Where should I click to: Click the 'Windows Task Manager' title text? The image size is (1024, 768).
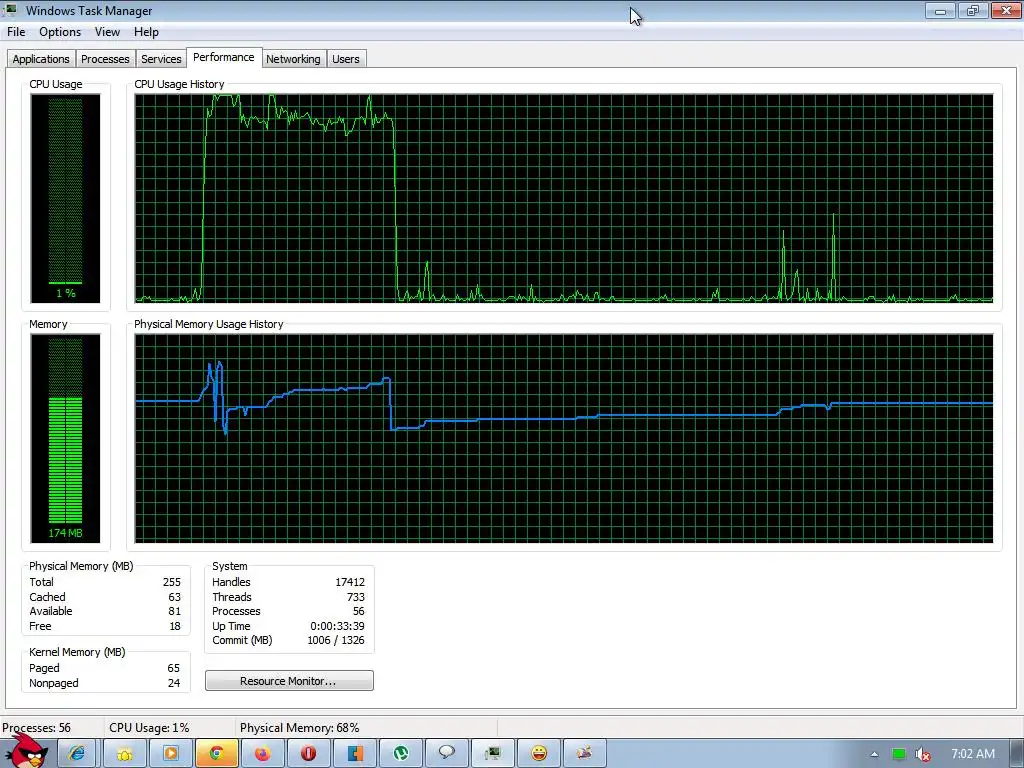[89, 11]
